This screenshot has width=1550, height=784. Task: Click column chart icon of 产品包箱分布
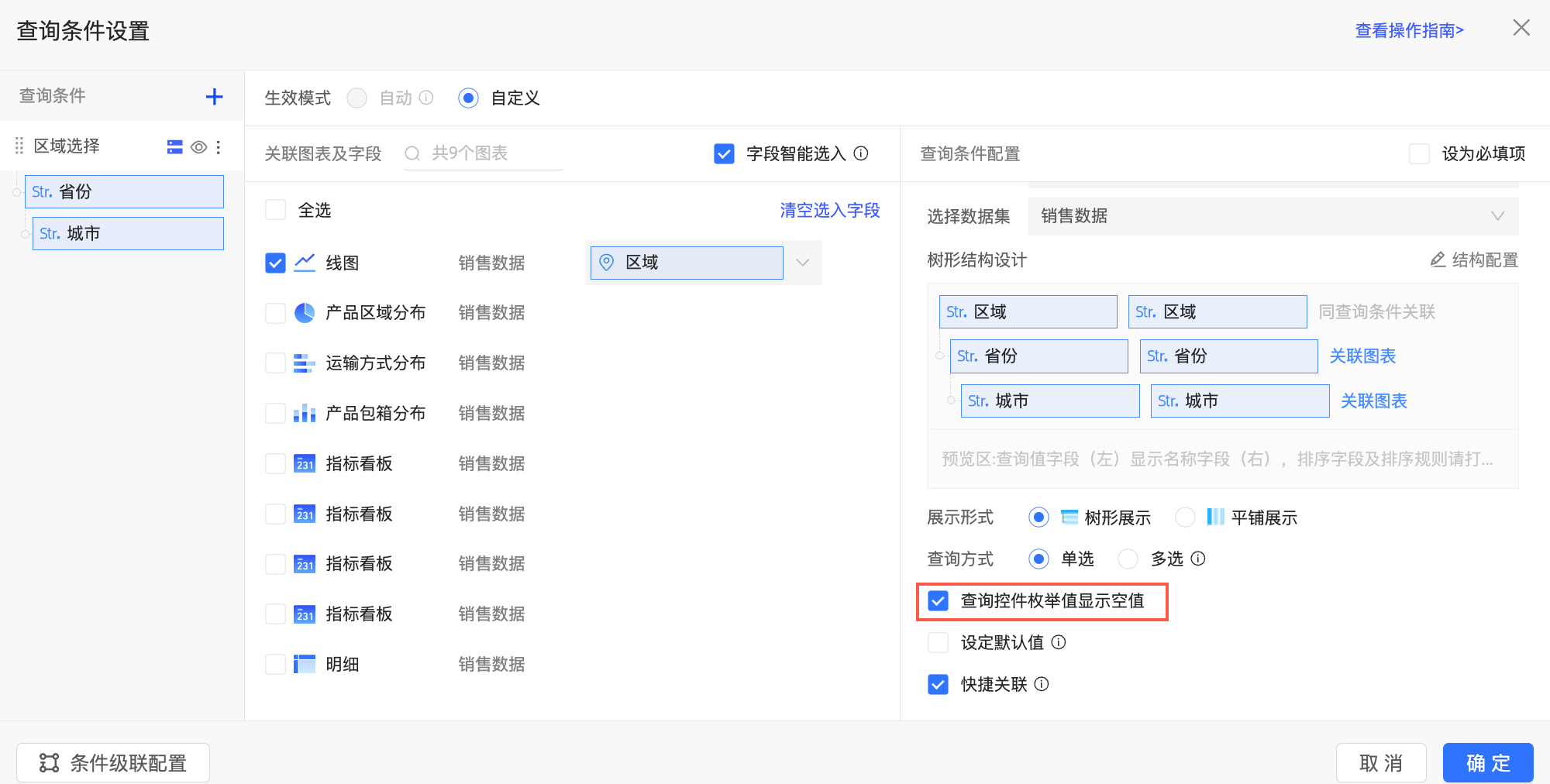tap(305, 414)
